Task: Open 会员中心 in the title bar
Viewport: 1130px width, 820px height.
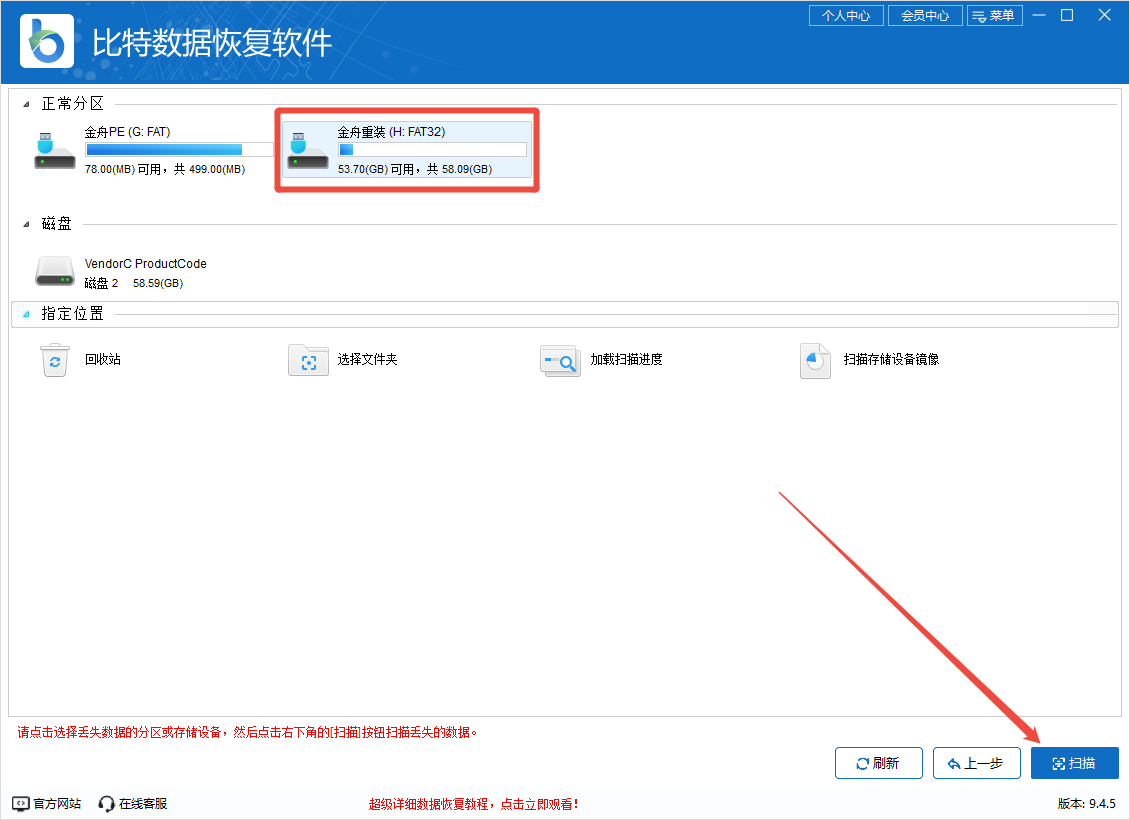Action: coord(925,16)
